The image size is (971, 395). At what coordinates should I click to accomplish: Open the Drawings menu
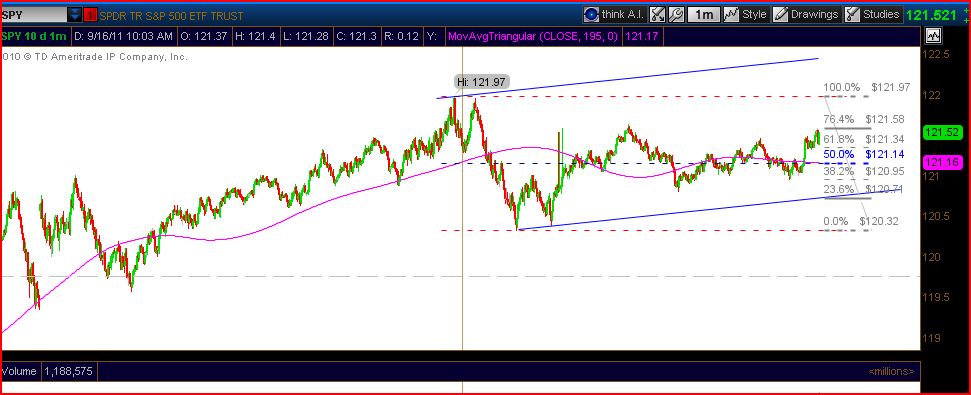(814, 14)
